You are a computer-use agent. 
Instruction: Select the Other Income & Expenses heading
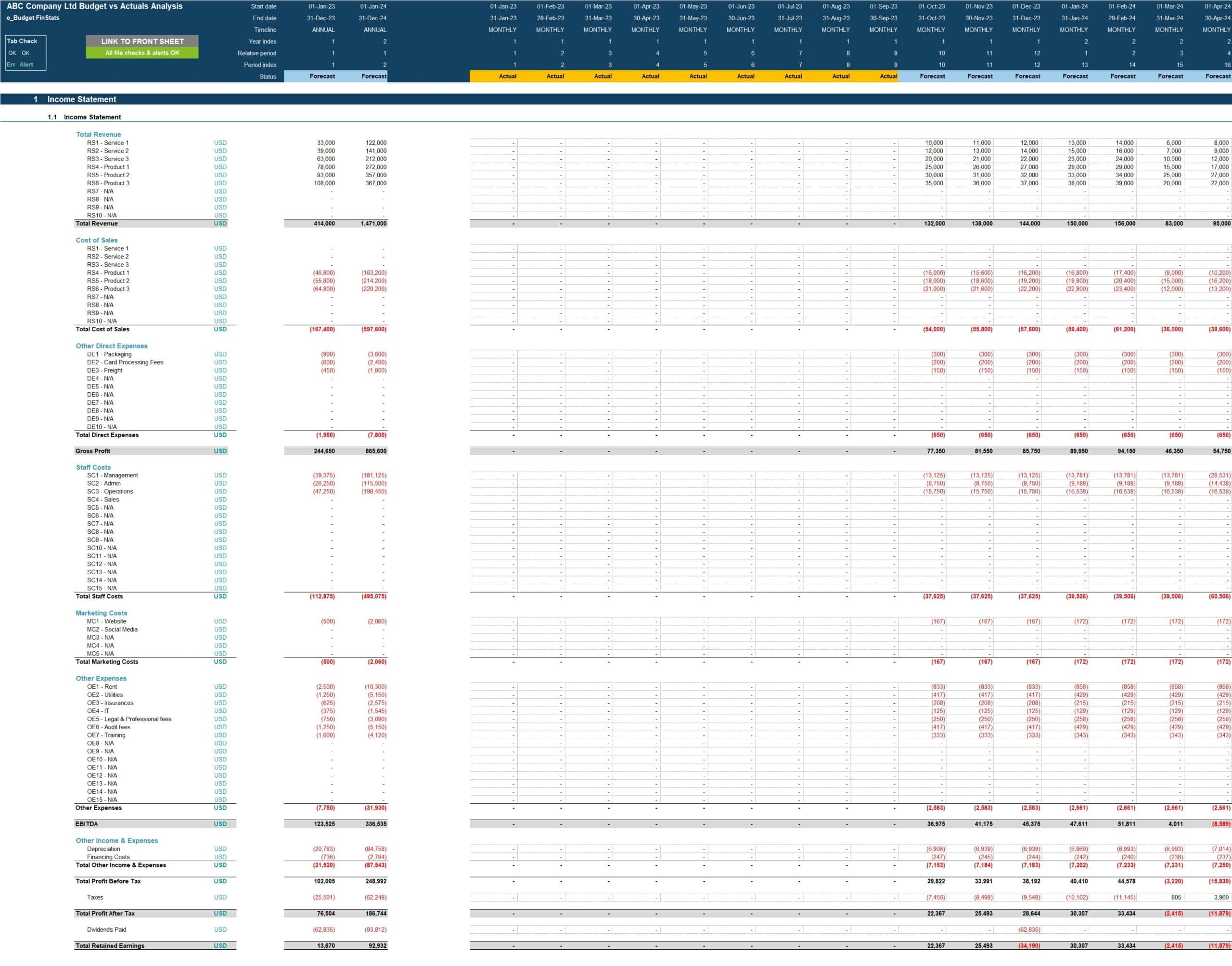click(116, 840)
